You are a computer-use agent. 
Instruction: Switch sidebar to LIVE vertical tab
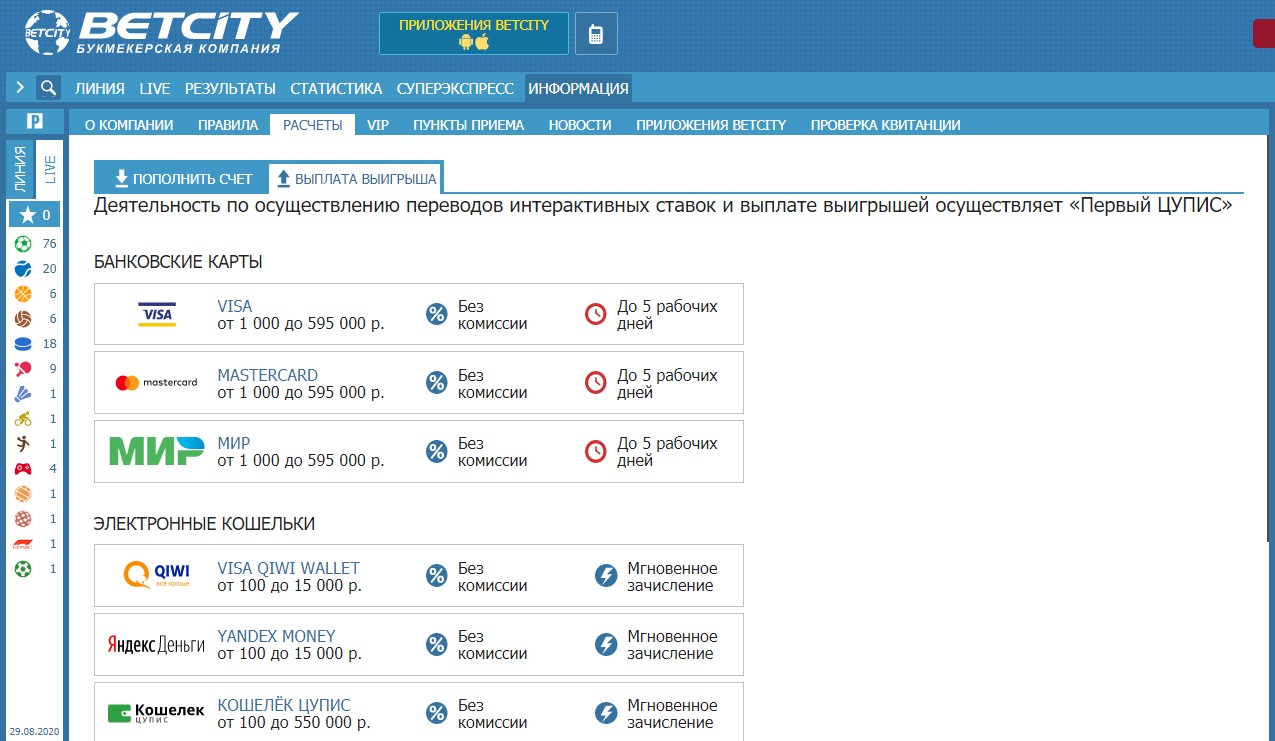[48, 169]
